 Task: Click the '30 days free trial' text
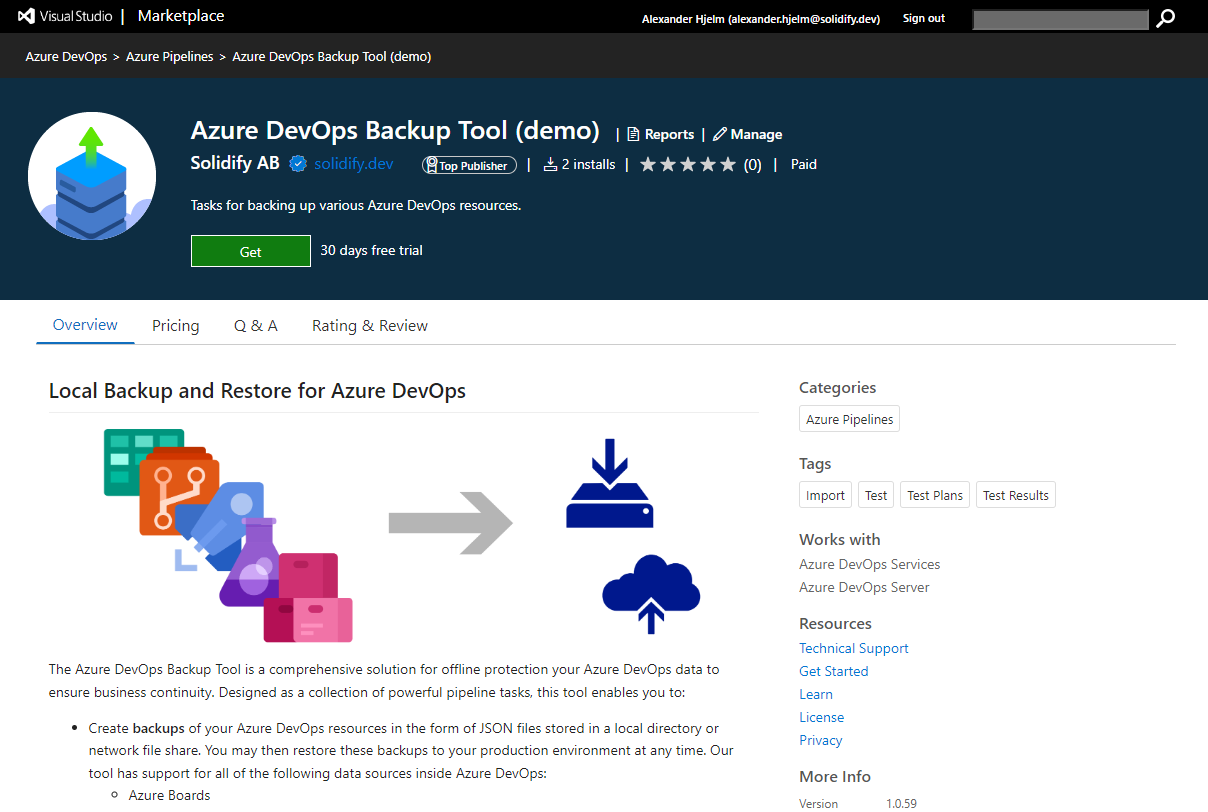pos(372,250)
